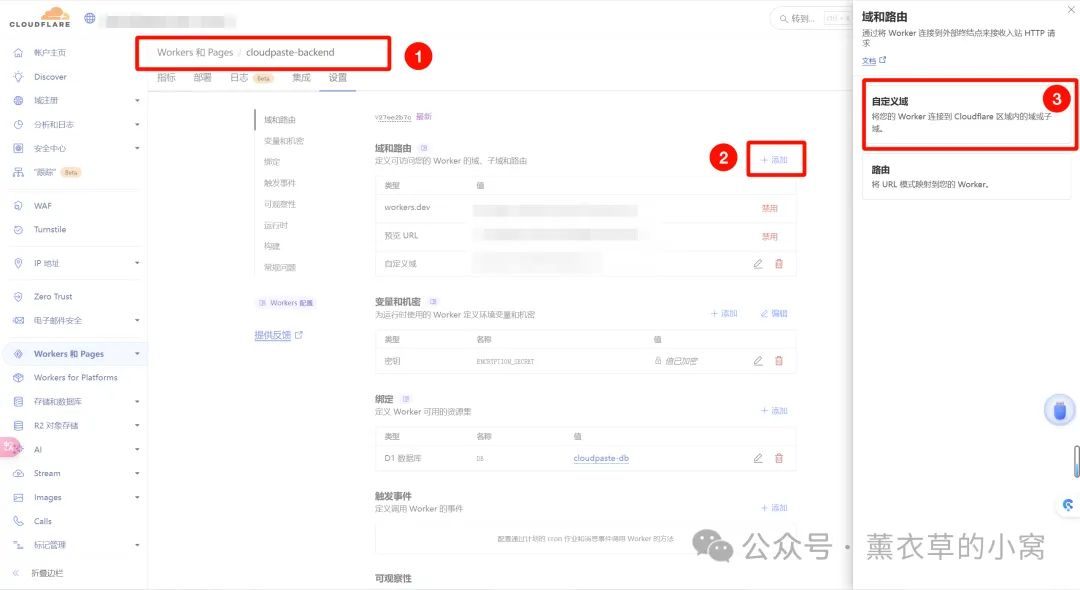Open the cloudpaste-db database link
This screenshot has height=590, width=1080.
click(601, 459)
